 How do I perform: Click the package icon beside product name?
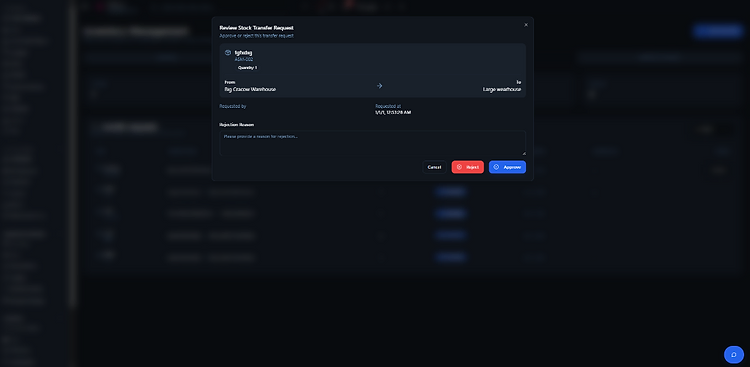228,53
